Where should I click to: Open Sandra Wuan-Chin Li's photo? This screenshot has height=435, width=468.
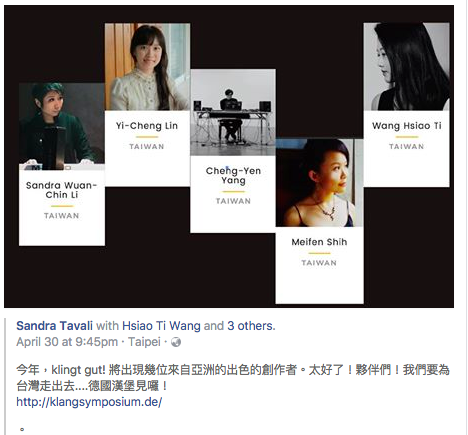coord(62,126)
